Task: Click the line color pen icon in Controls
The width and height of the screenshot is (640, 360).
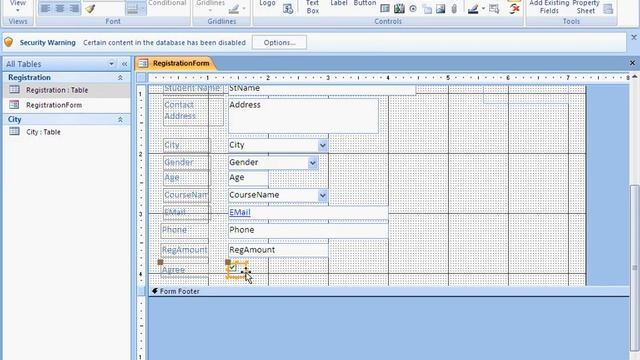Action: 473,9
